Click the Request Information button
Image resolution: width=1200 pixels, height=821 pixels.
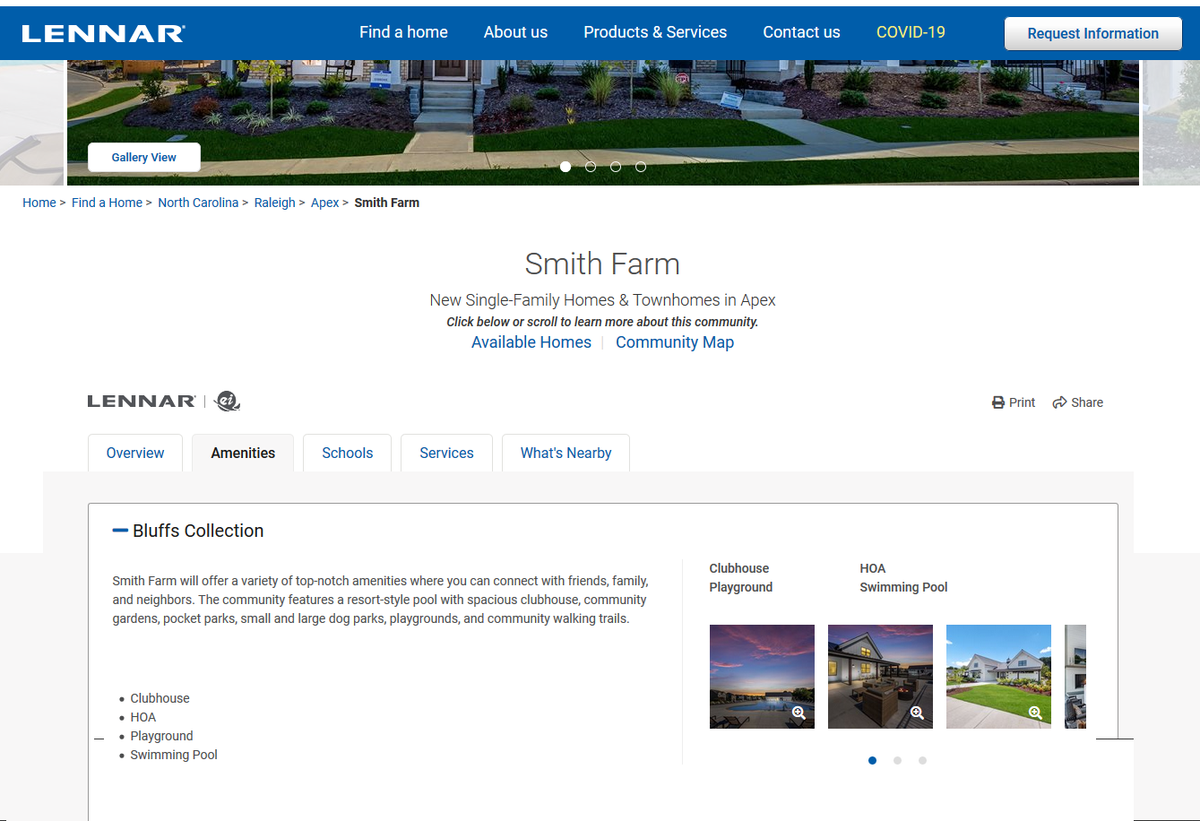pyautogui.click(x=1093, y=33)
